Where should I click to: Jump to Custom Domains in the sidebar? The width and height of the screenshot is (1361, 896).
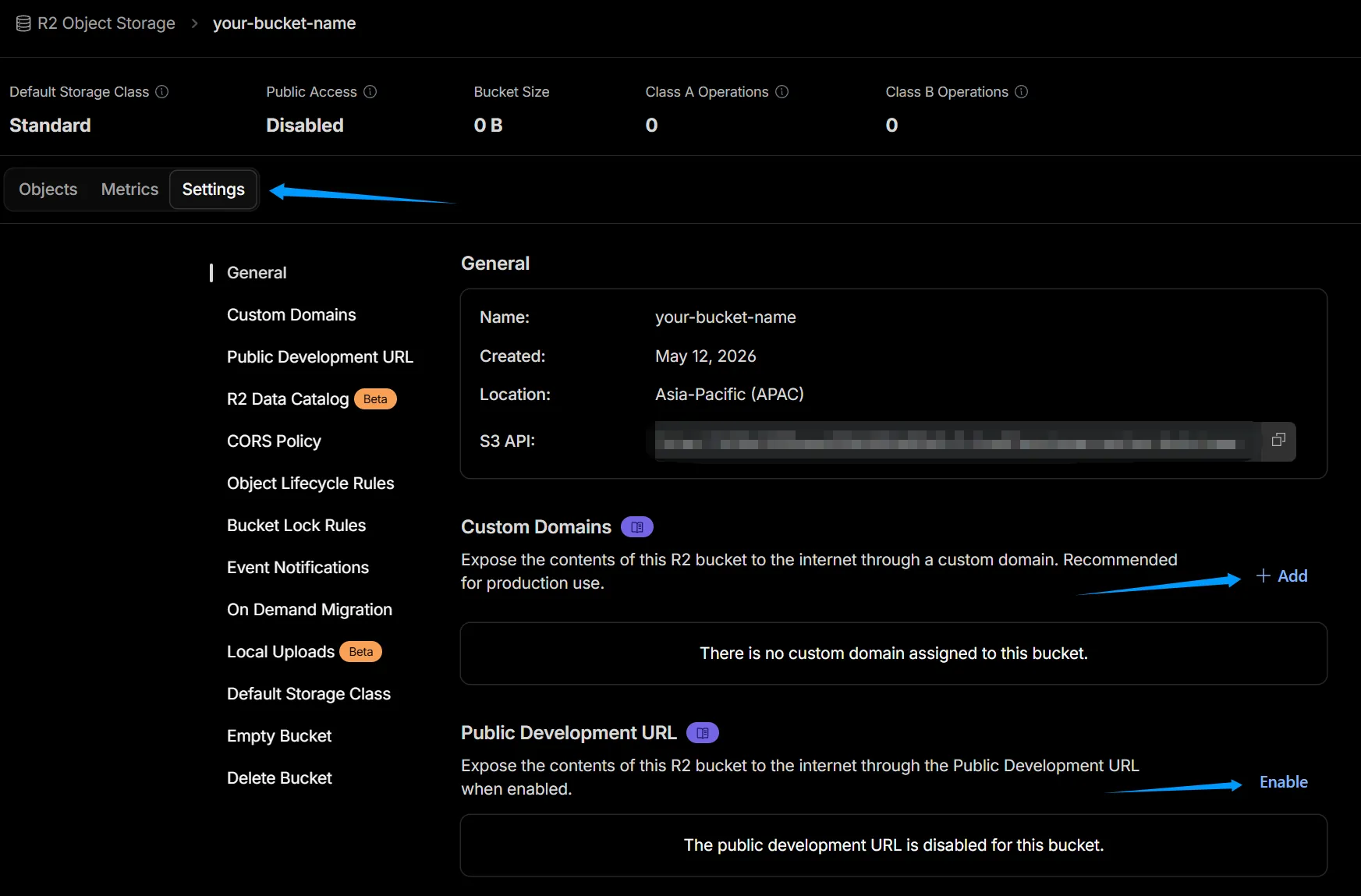coord(291,315)
